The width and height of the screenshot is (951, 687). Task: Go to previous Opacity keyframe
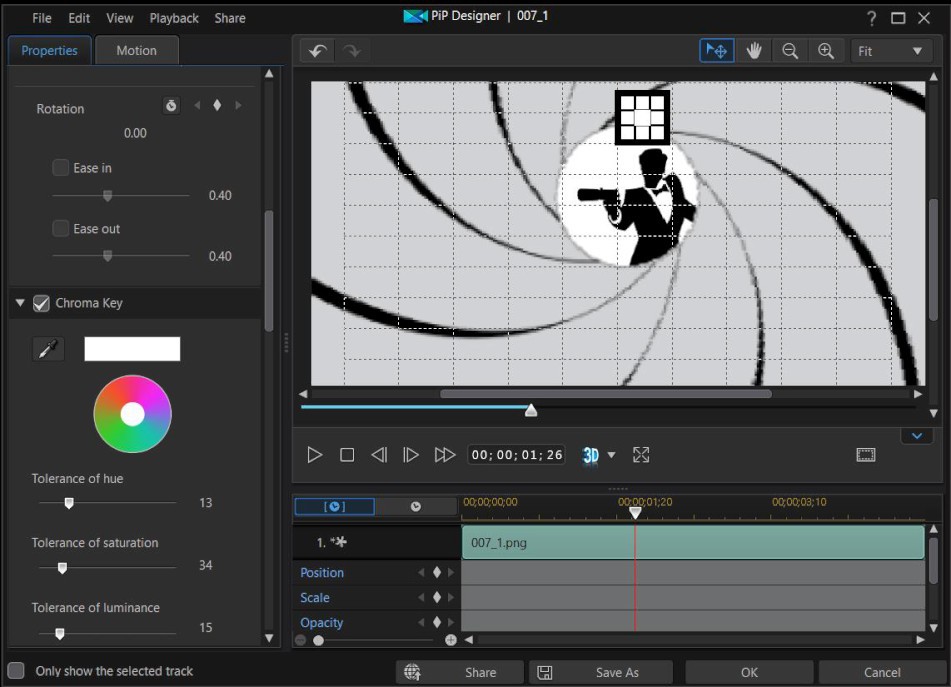pyautogui.click(x=422, y=622)
